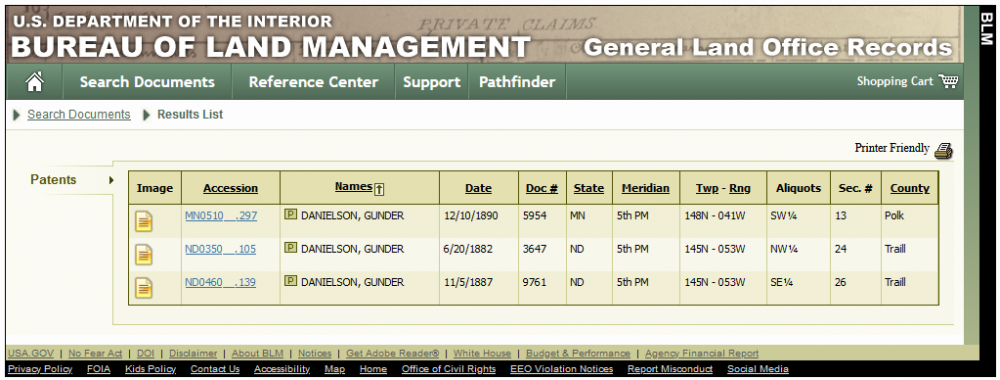Open the Contact Us link
1000x380 pixels.
coord(215,369)
